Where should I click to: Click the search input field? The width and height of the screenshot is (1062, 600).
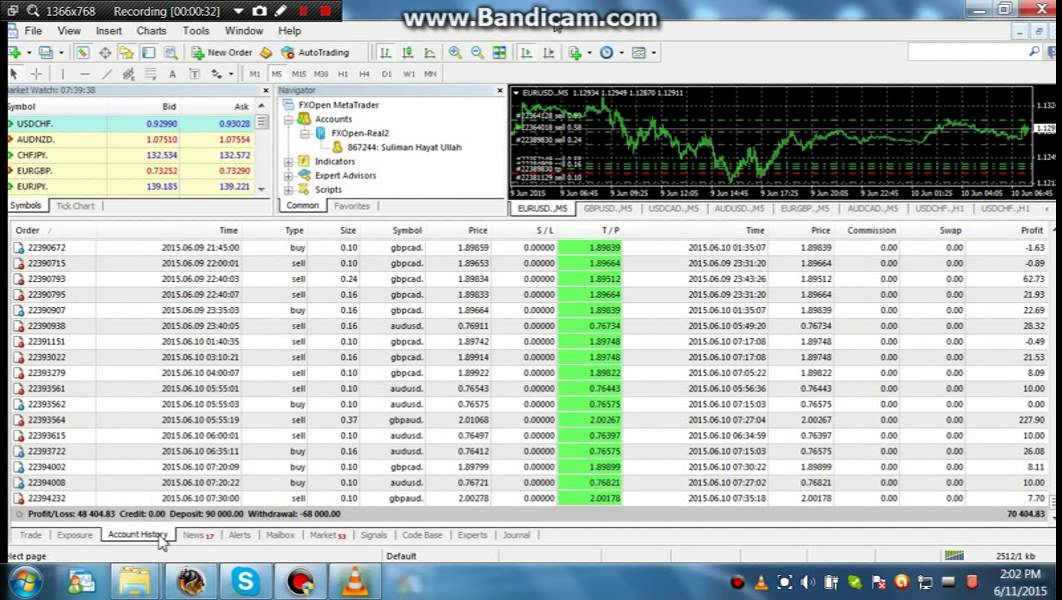[x=967, y=51]
